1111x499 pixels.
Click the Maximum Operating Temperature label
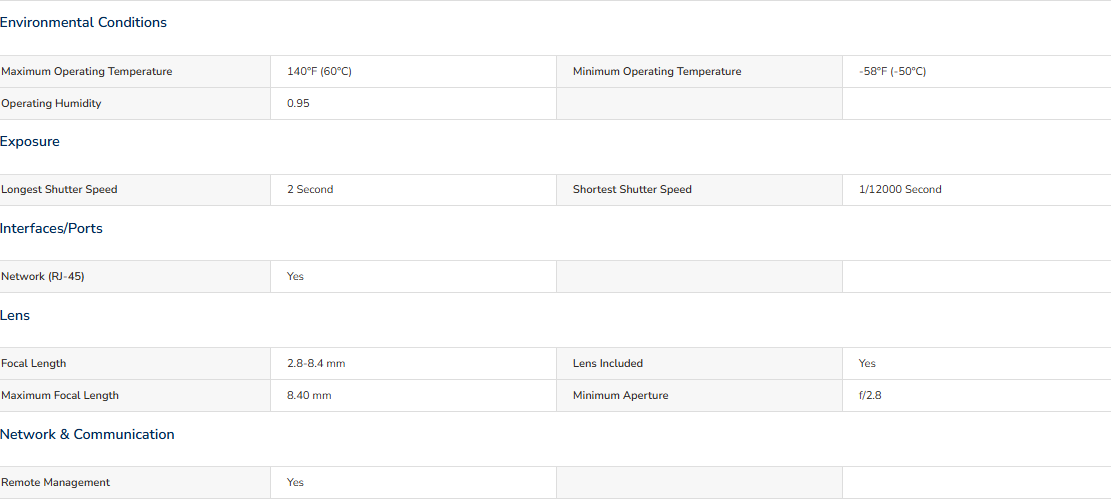86,72
